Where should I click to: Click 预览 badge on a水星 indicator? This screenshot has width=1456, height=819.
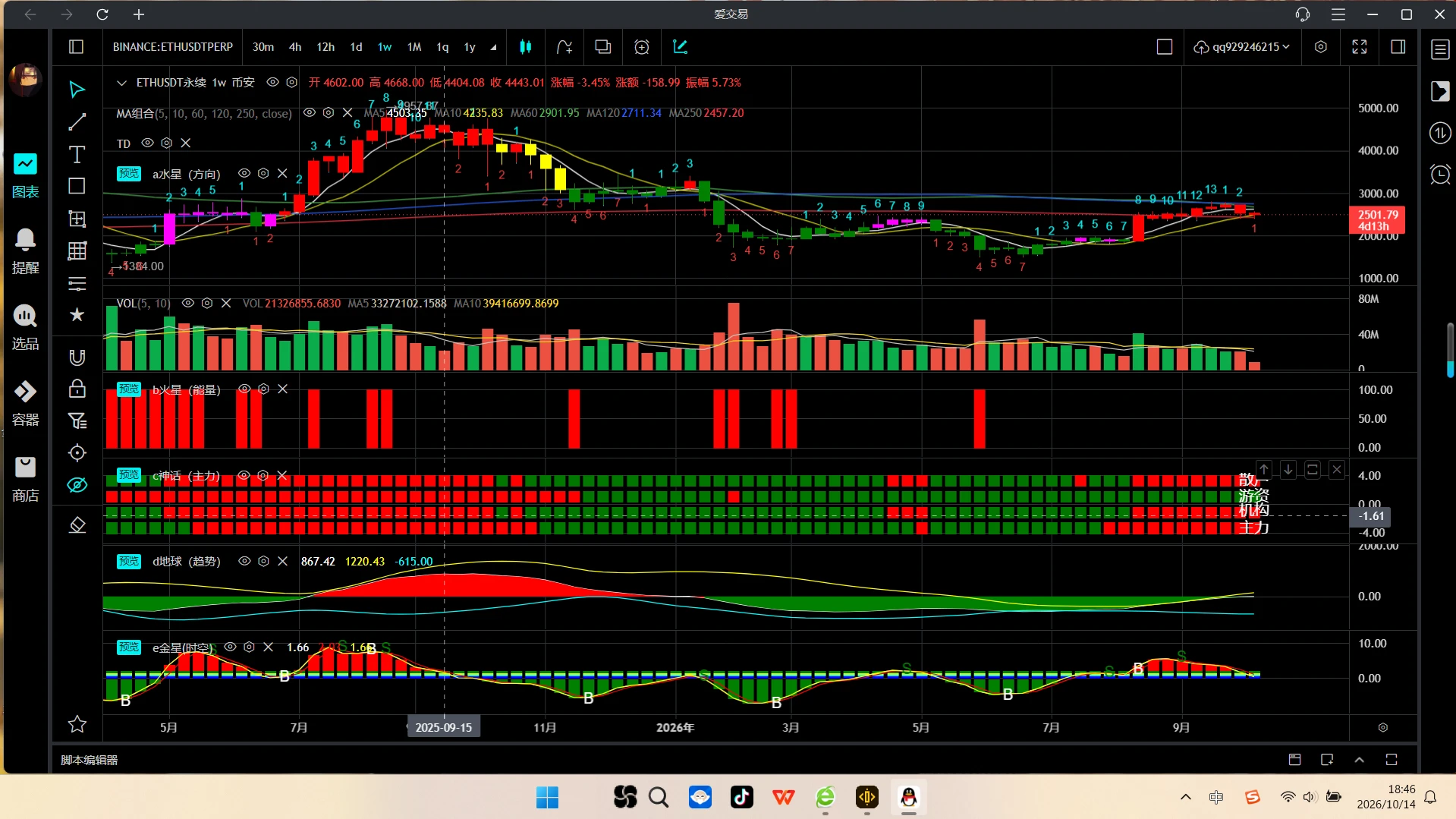pos(129,174)
